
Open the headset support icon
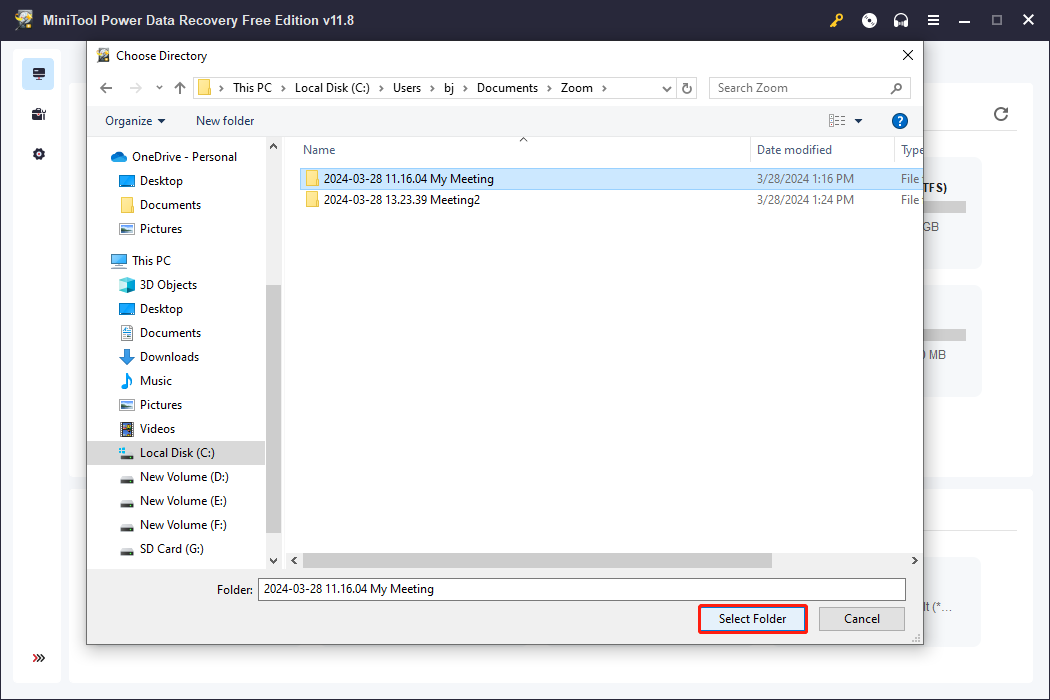(x=901, y=20)
